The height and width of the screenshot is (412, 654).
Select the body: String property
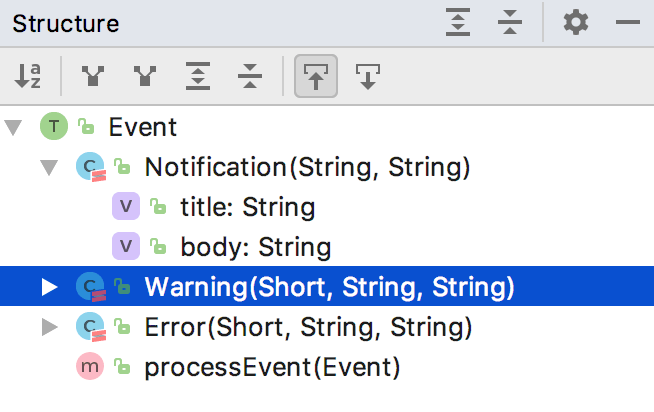coord(256,247)
